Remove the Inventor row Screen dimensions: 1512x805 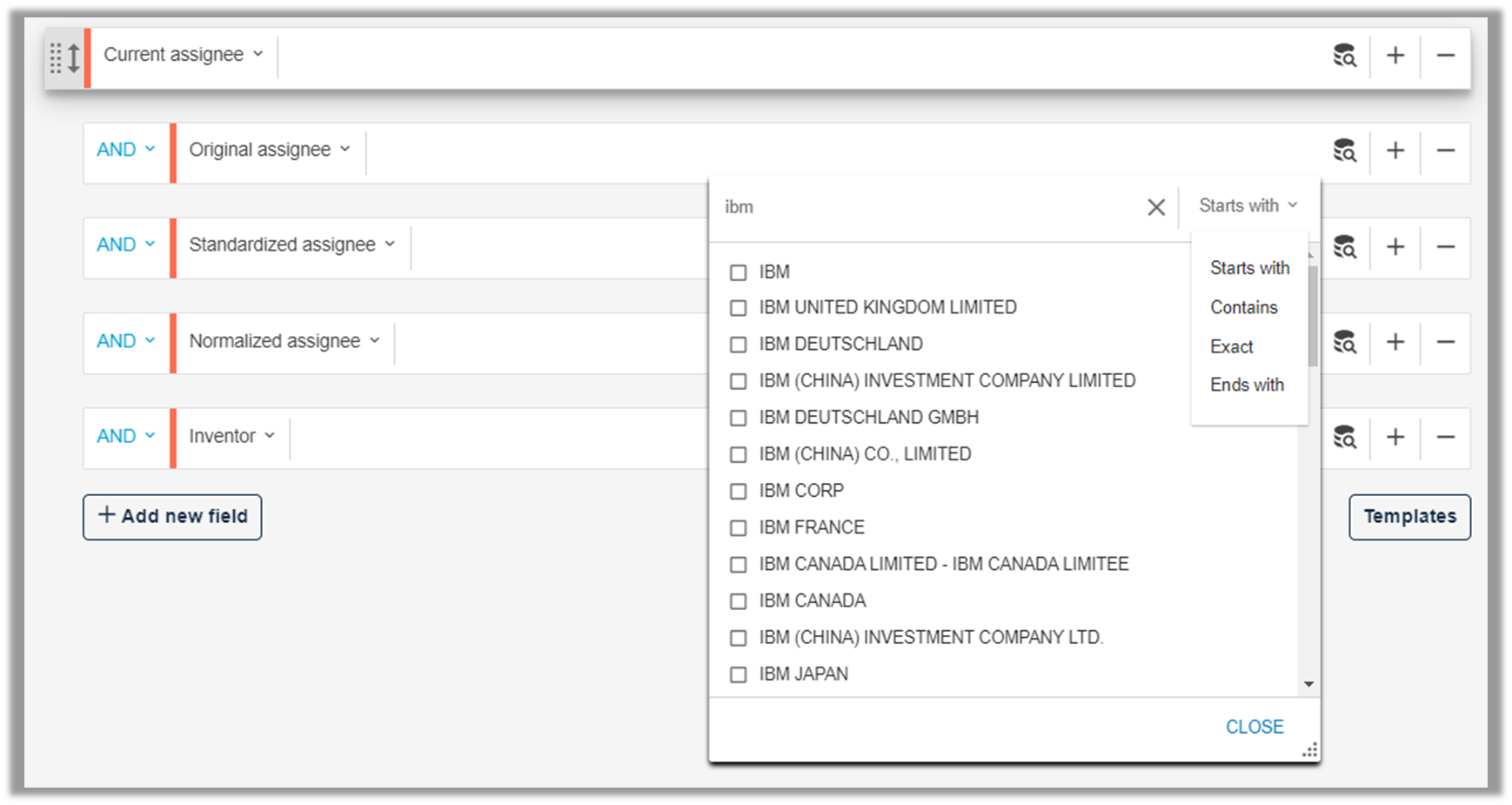(1446, 437)
